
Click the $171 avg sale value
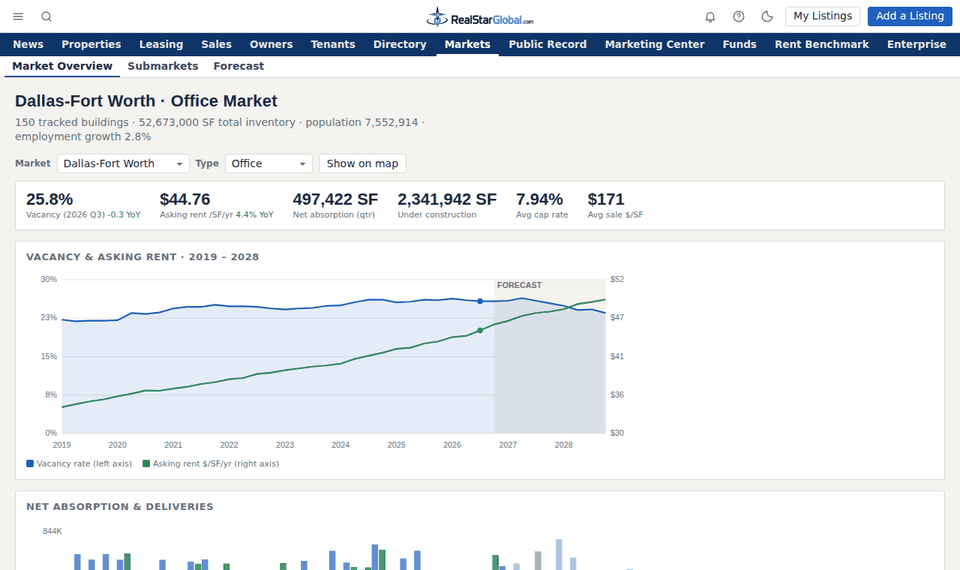click(606, 199)
